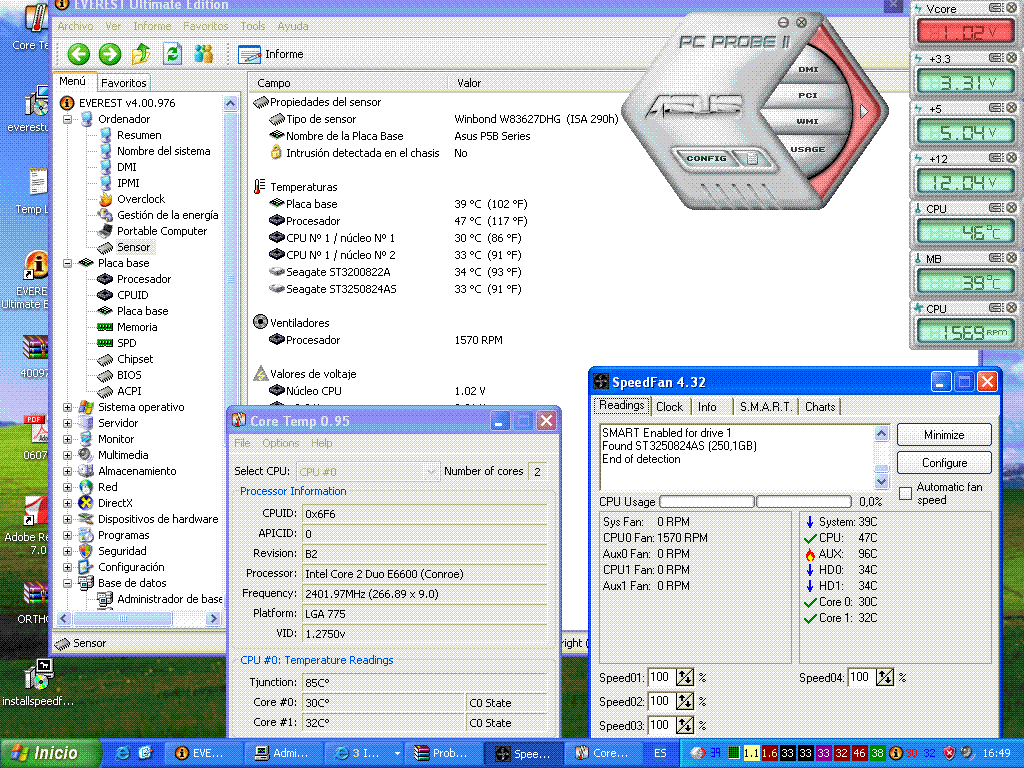Collapse the Base de datos tree node
Screen dimensions: 1024x768
pos(67,583)
